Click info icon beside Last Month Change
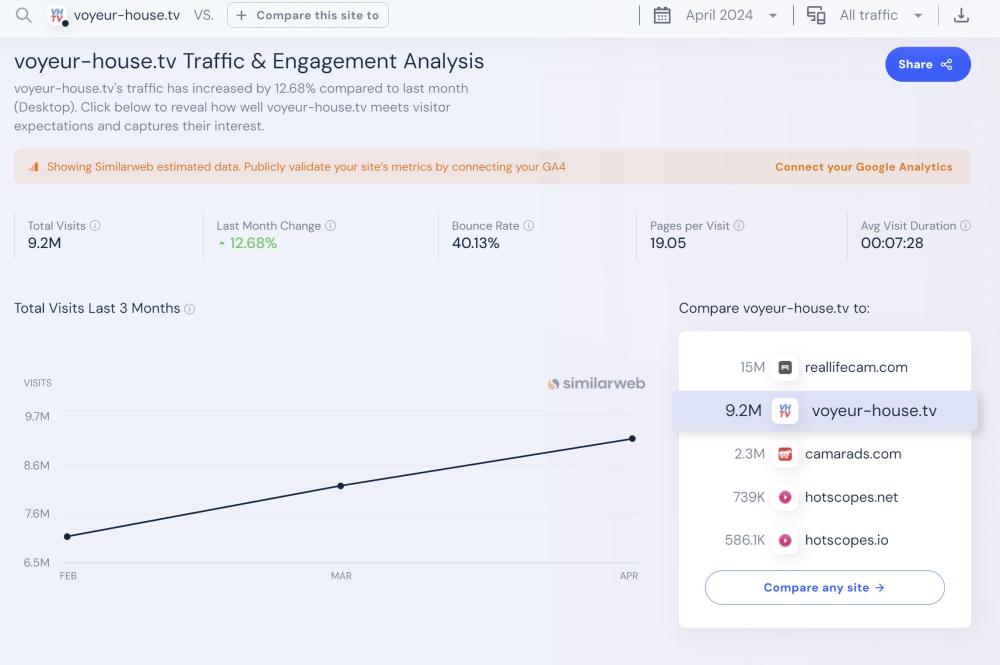This screenshot has height=665, width=1000. click(x=331, y=226)
